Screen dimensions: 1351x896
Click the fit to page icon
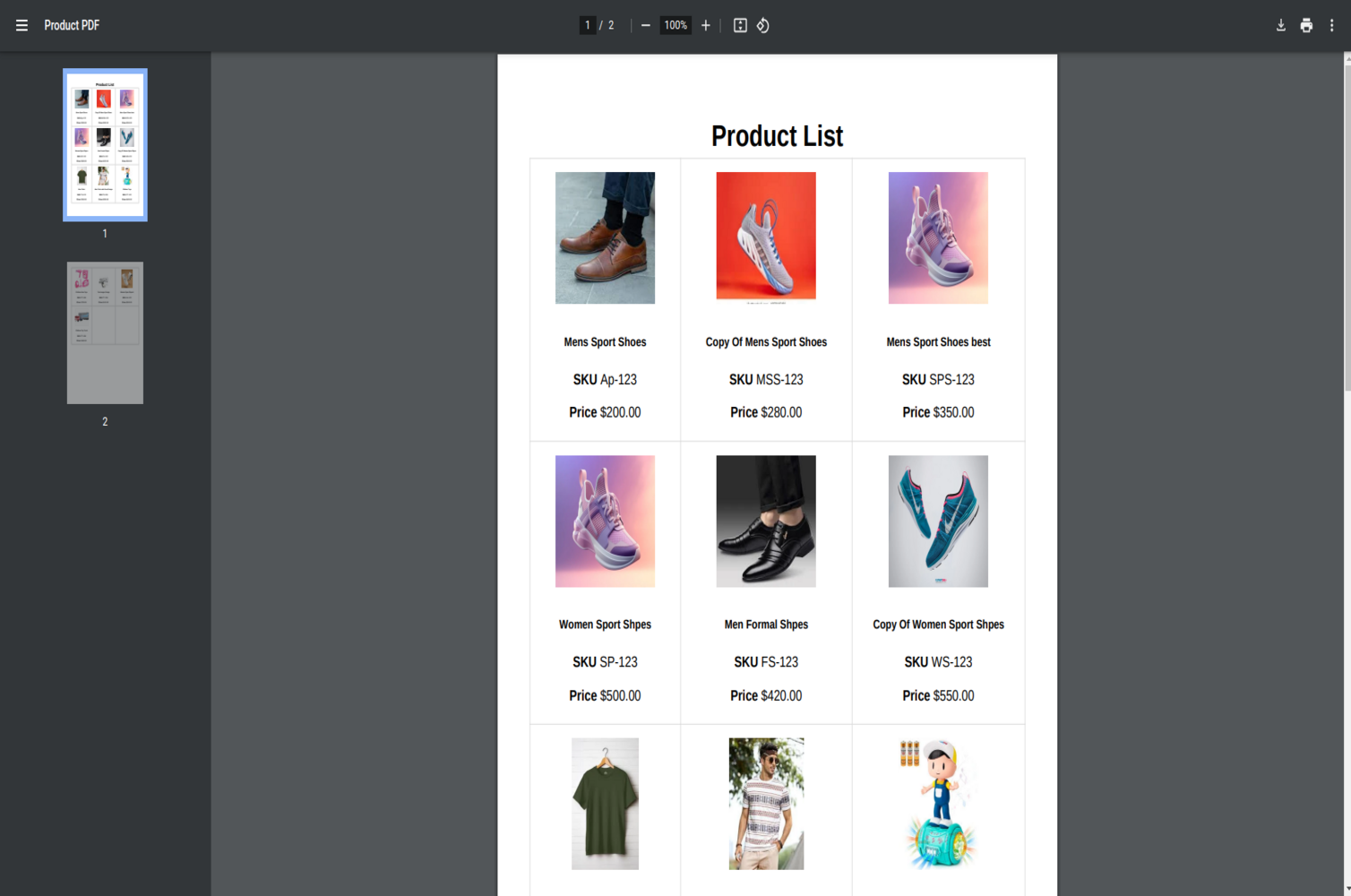tap(740, 25)
